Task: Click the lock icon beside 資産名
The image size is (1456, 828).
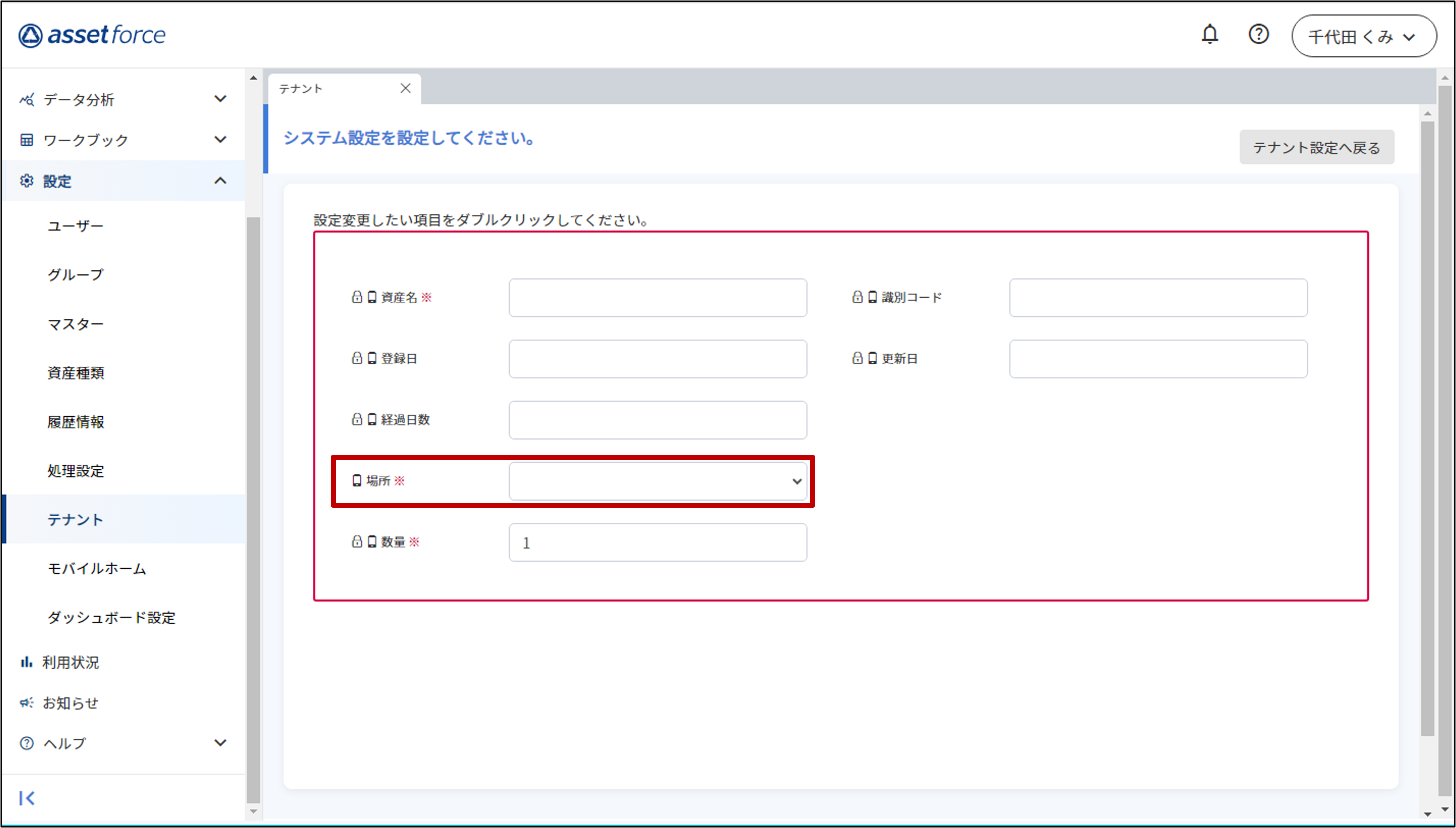Action: tap(357, 297)
